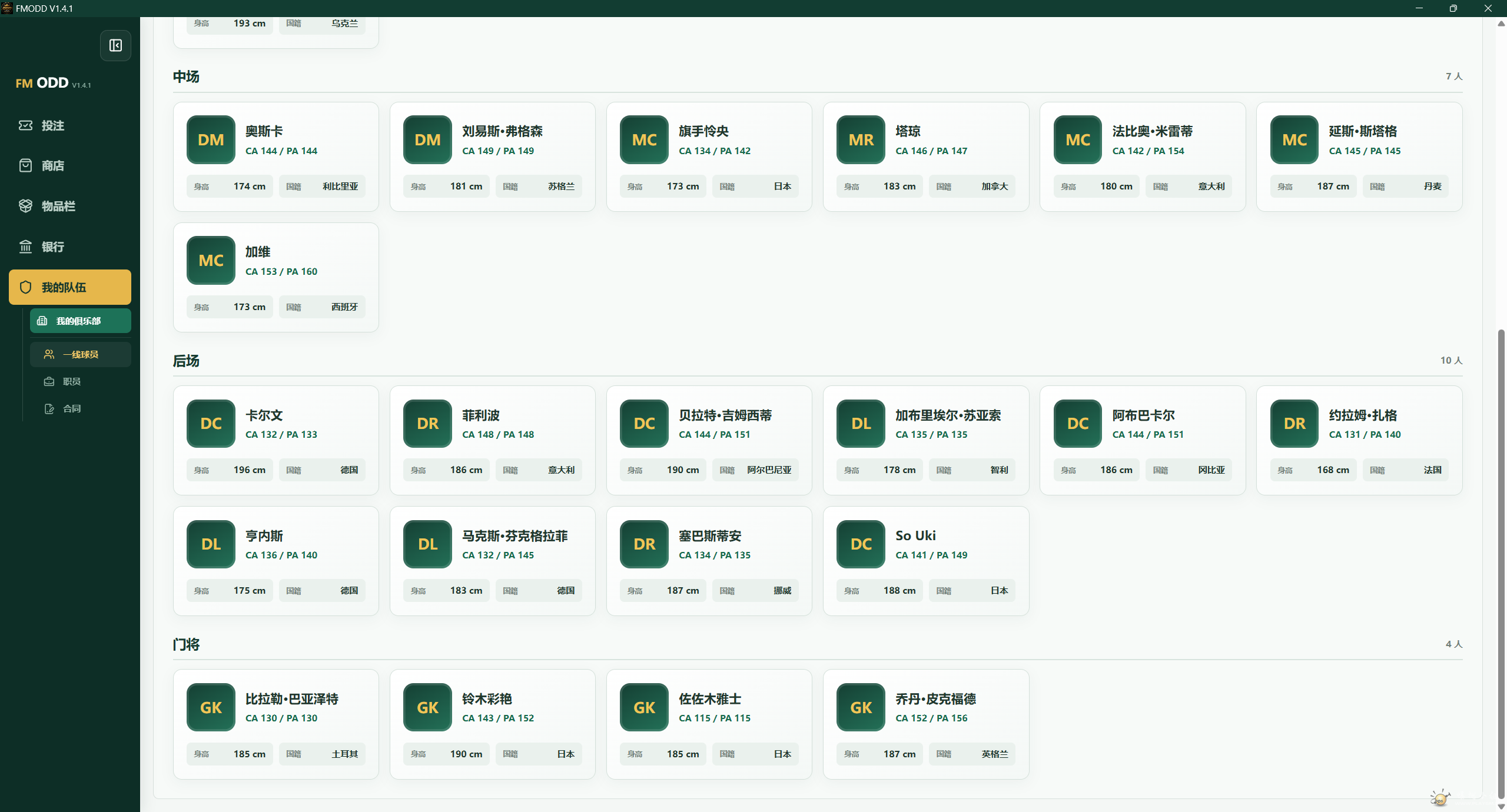Click the DL badge for 加布里埃尔·苏亚索
This screenshot has height=812, width=1507.
[x=861, y=424]
